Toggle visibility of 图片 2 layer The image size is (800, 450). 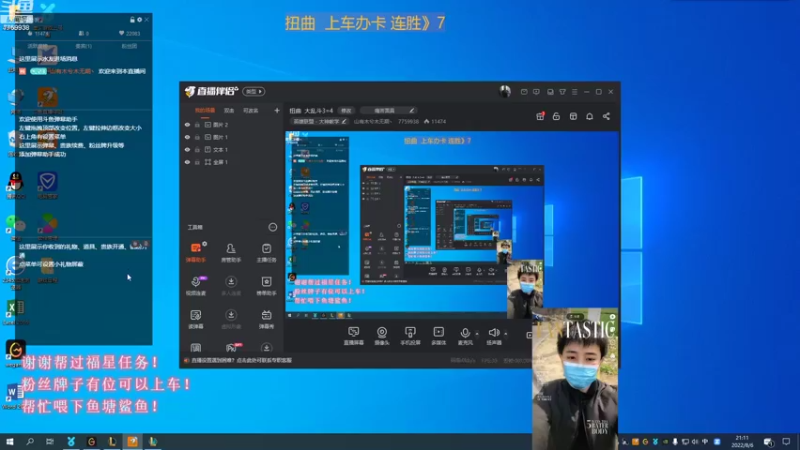pos(187,124)
